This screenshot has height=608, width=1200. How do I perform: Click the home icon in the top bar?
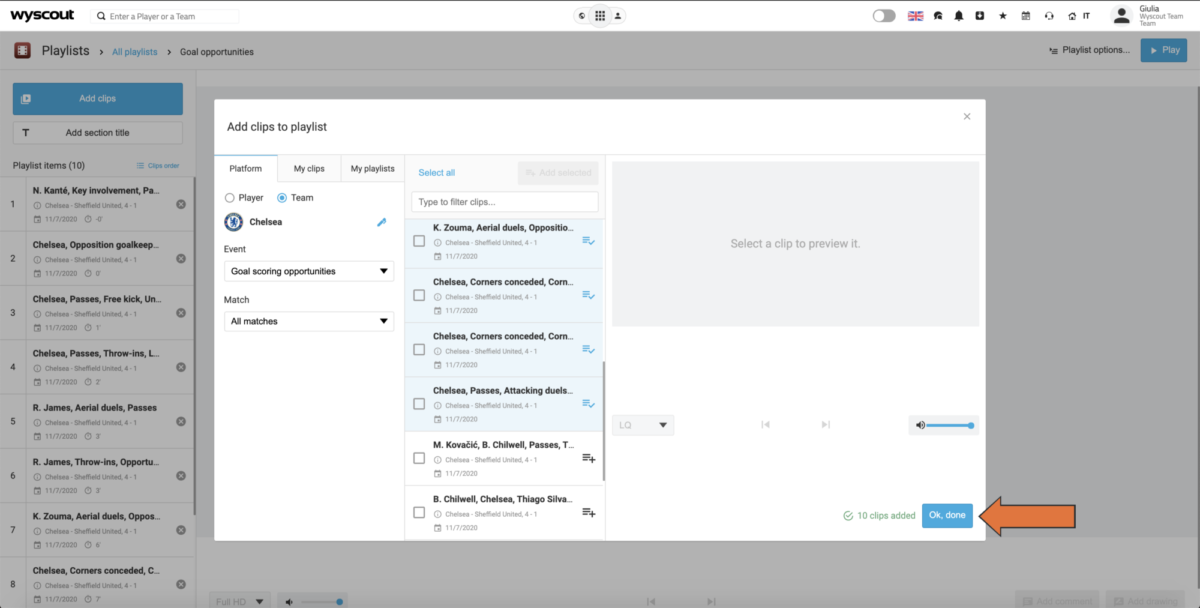1073,16
